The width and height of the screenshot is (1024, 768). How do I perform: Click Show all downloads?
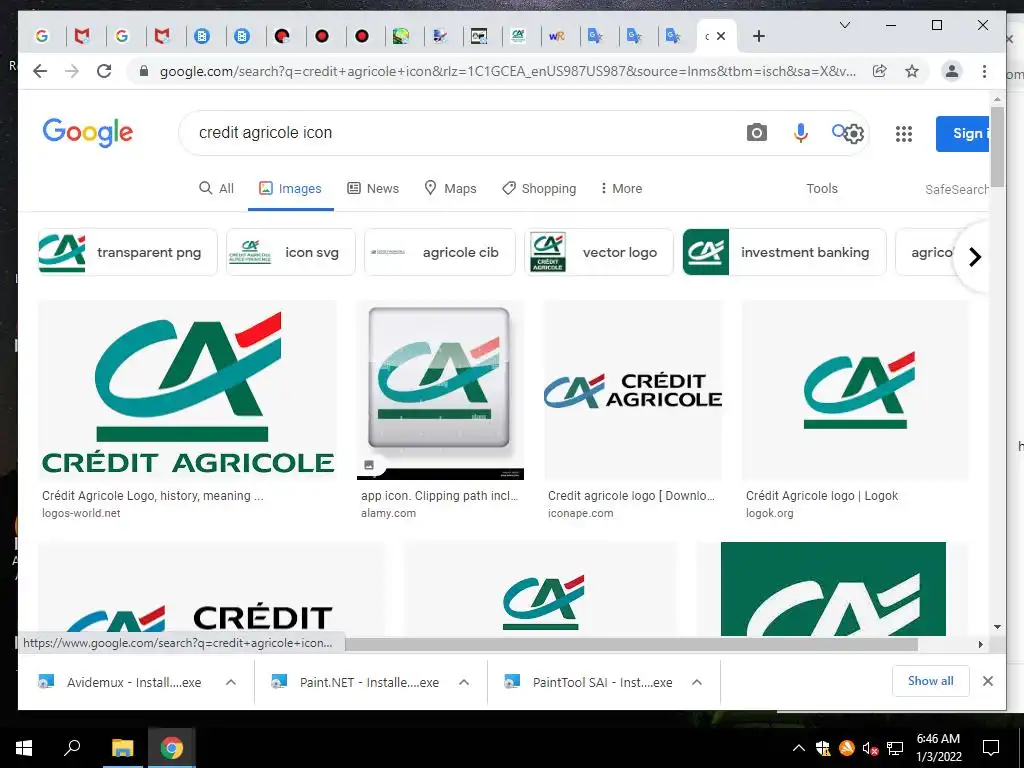coord(930,681)
